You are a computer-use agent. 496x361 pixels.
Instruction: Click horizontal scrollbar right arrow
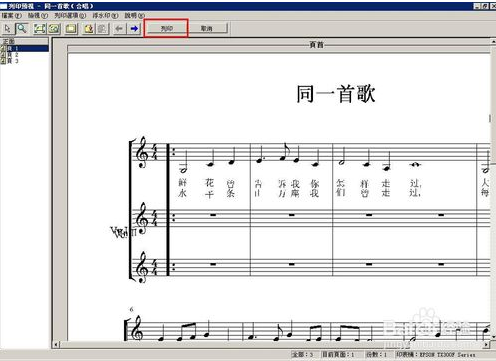tap(487, 344)
